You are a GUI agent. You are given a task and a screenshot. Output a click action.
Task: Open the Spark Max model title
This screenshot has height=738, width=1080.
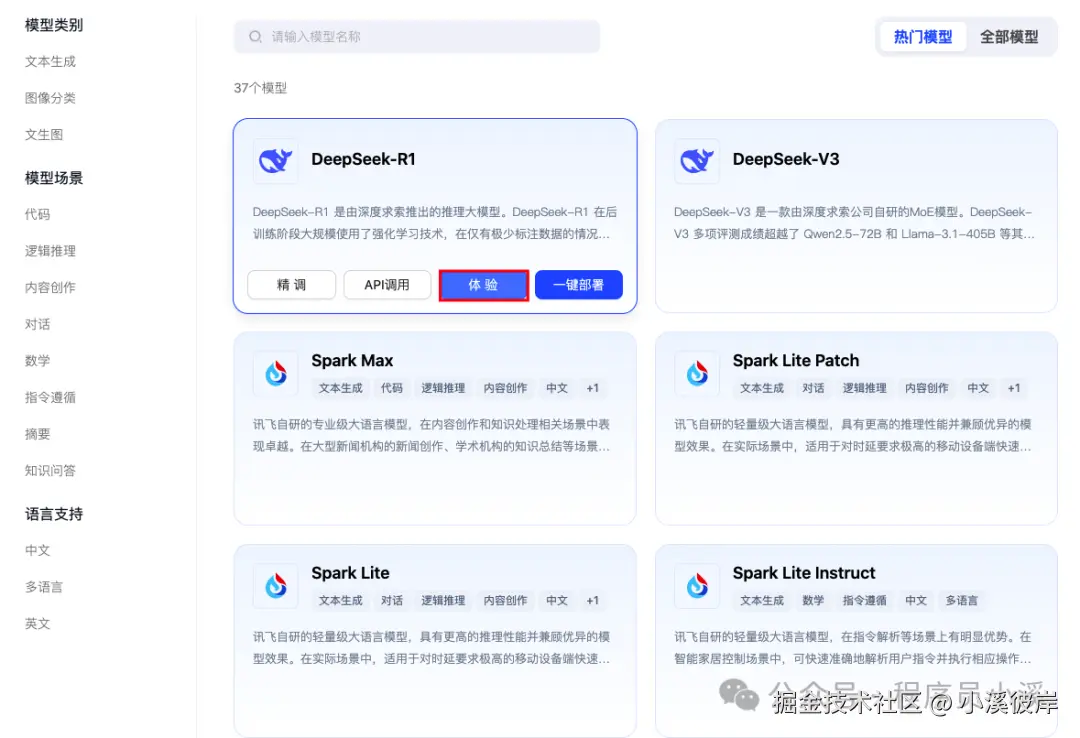tap(352, 360)
